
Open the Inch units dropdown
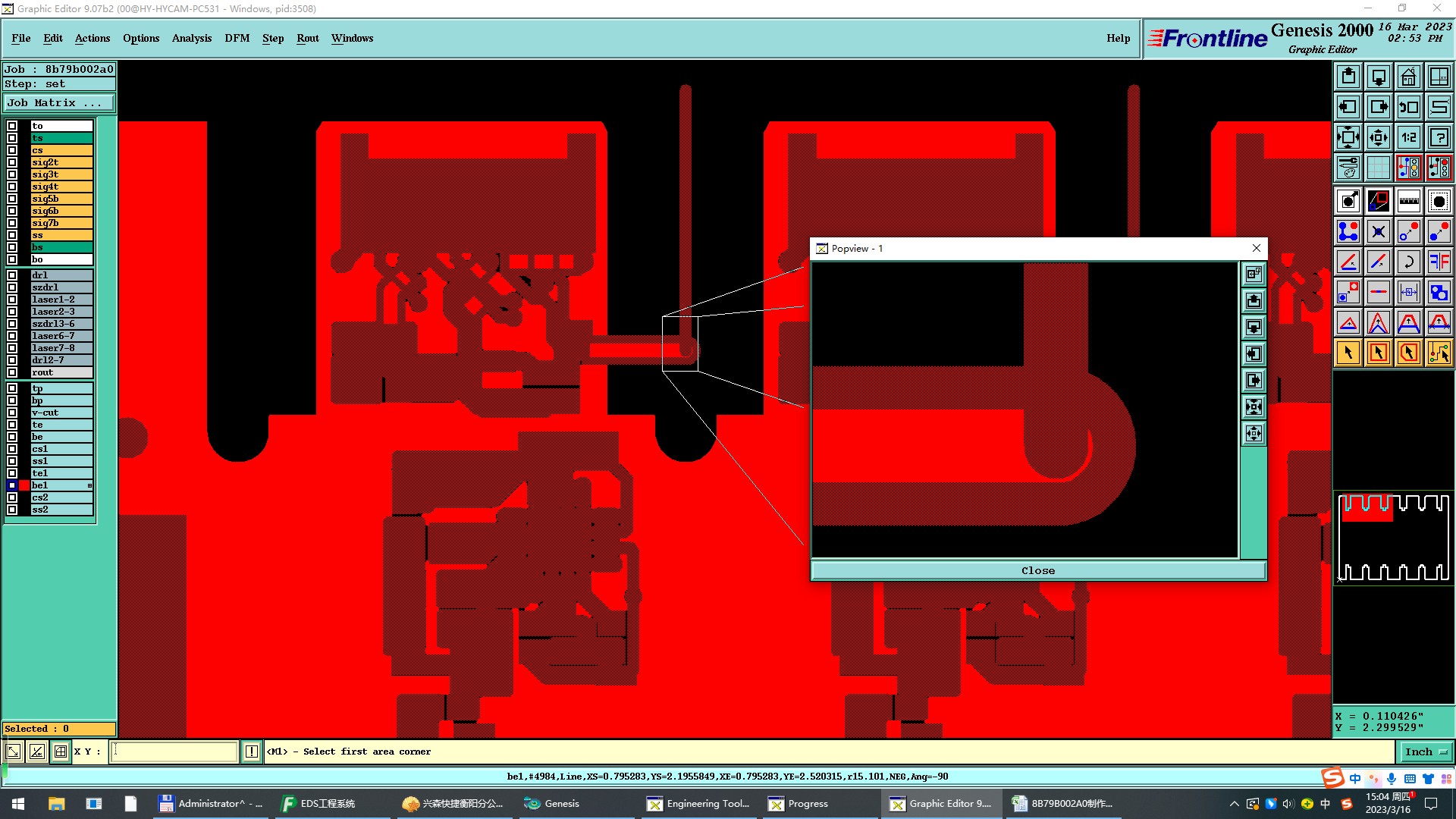coord(1426,752)
